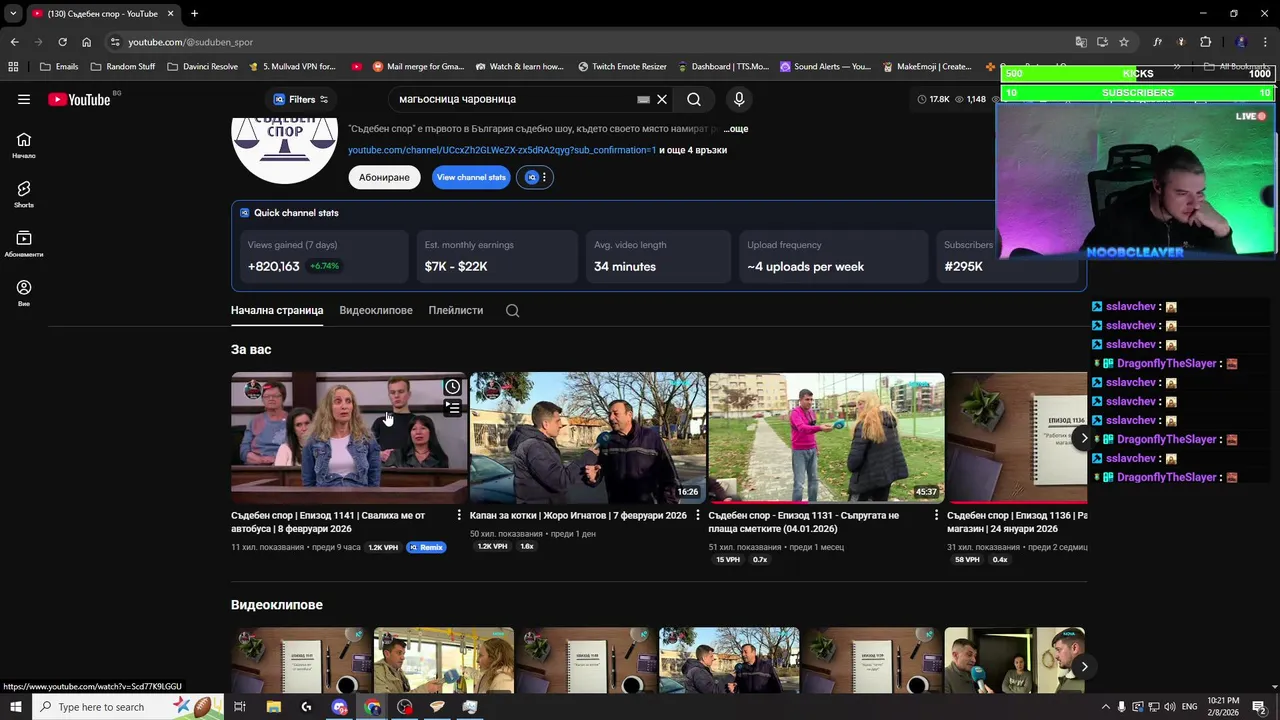Viewport: 1280px width, 720px height.
Task: Add episode 1141 to Watch Later
Action: [x=453, y=387]
